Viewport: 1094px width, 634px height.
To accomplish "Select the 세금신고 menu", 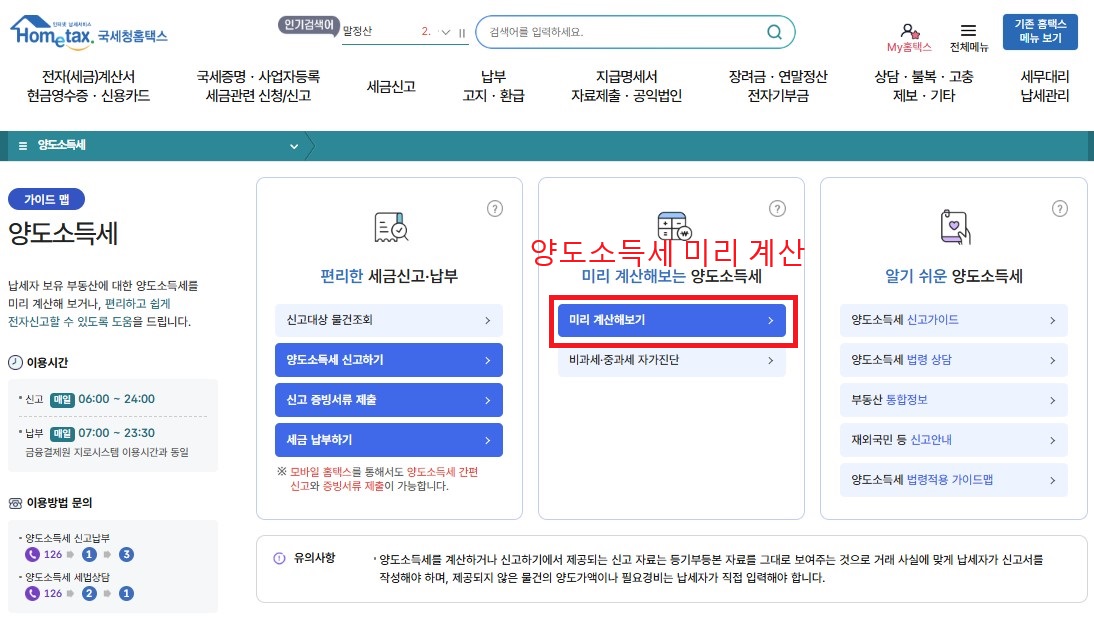I will click(x=391, y=85).
